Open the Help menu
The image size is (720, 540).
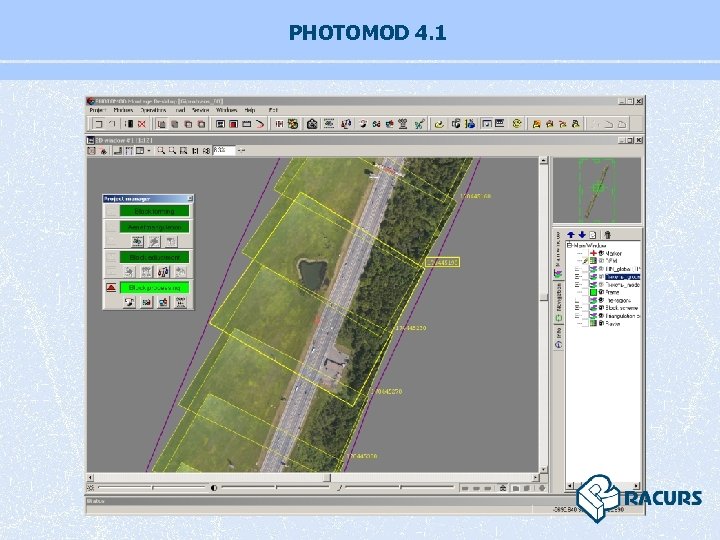click(x=250, y=110)
